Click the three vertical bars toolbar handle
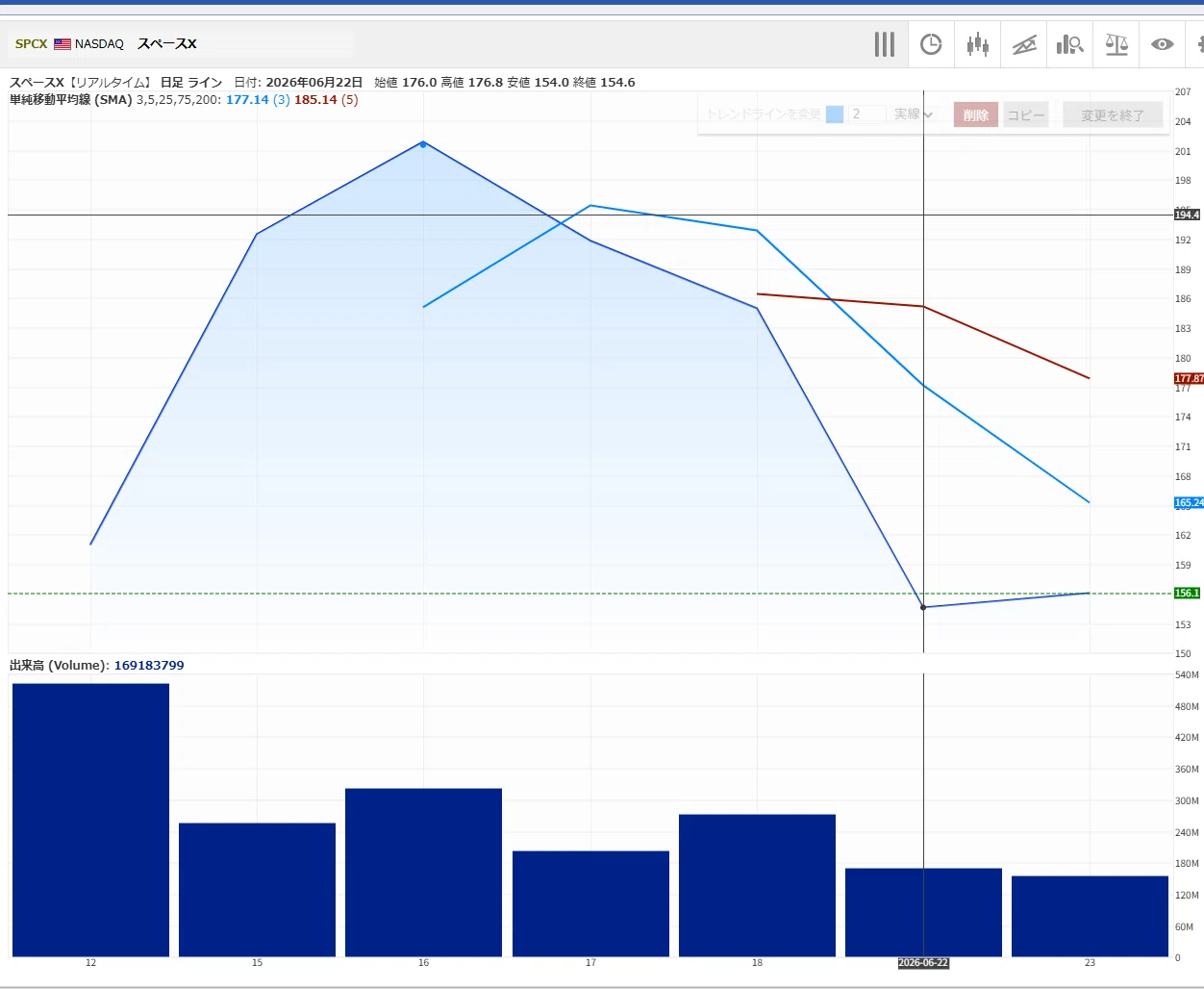The width and height of the screenshot is (1204, 989). click(885, 44)
